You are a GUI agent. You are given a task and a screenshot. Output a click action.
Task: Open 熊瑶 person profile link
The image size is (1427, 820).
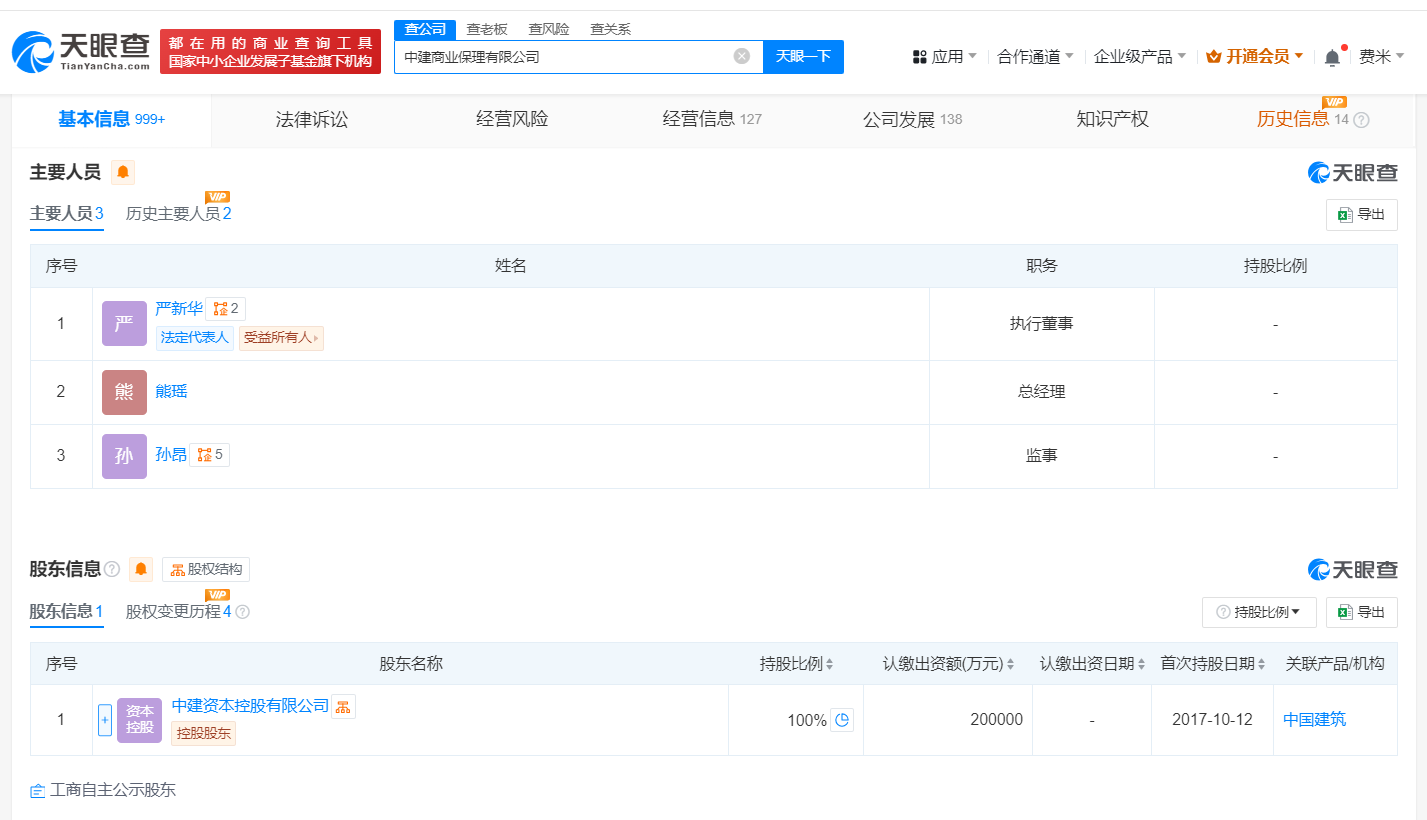(x=171, y=392)
